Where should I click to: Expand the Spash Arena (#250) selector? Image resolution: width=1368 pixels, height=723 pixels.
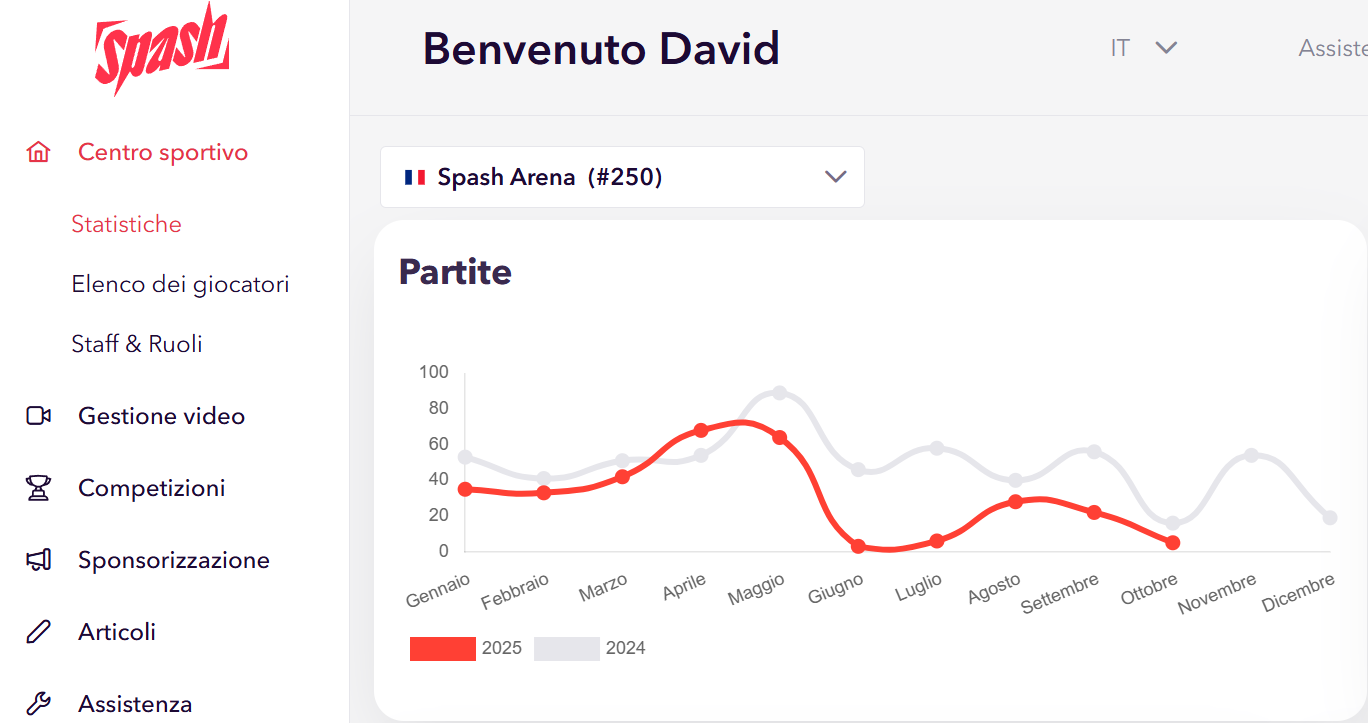[622, 178]
